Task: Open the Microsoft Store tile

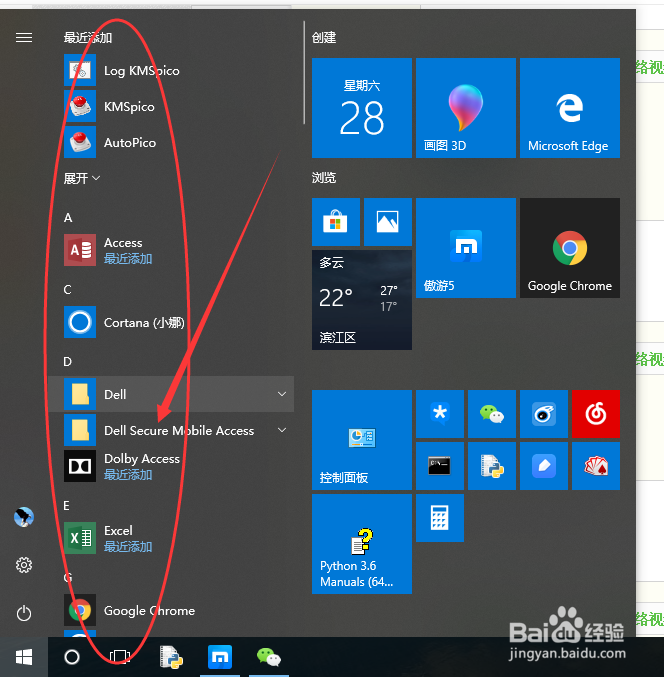Action: [336, 222]
